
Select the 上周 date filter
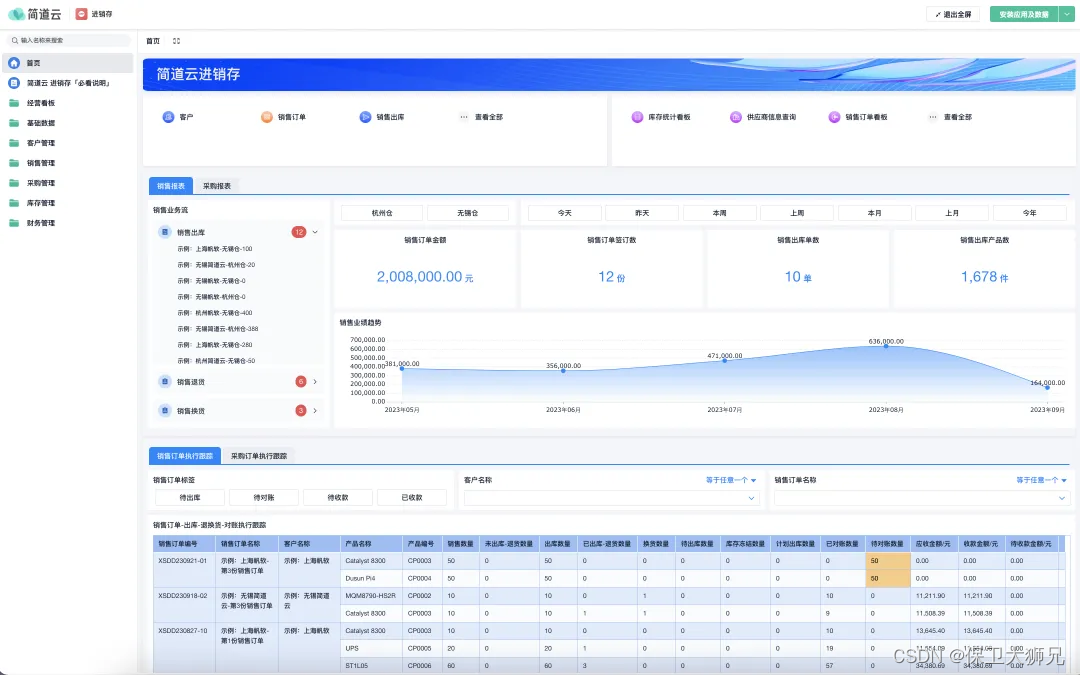pyautogui.click(x=797, y=213)
